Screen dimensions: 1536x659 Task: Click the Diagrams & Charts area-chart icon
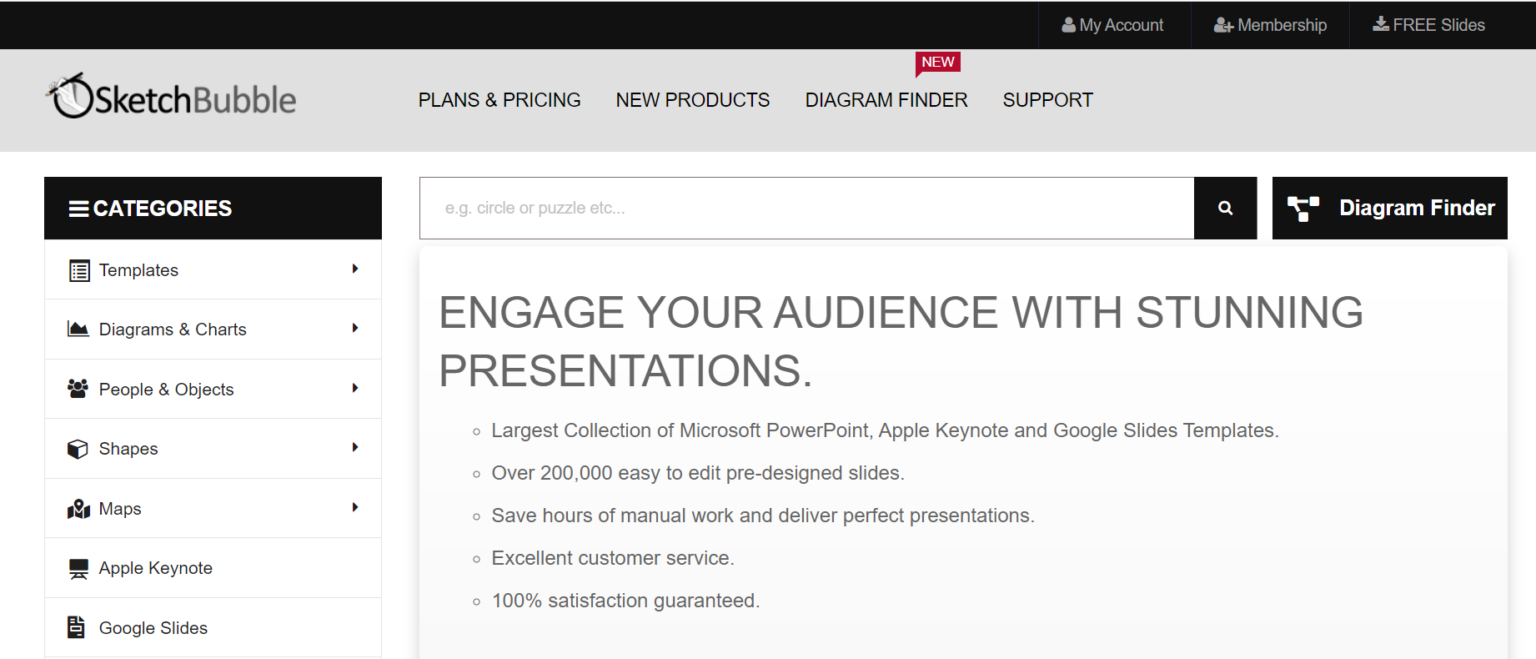point(78,329)
